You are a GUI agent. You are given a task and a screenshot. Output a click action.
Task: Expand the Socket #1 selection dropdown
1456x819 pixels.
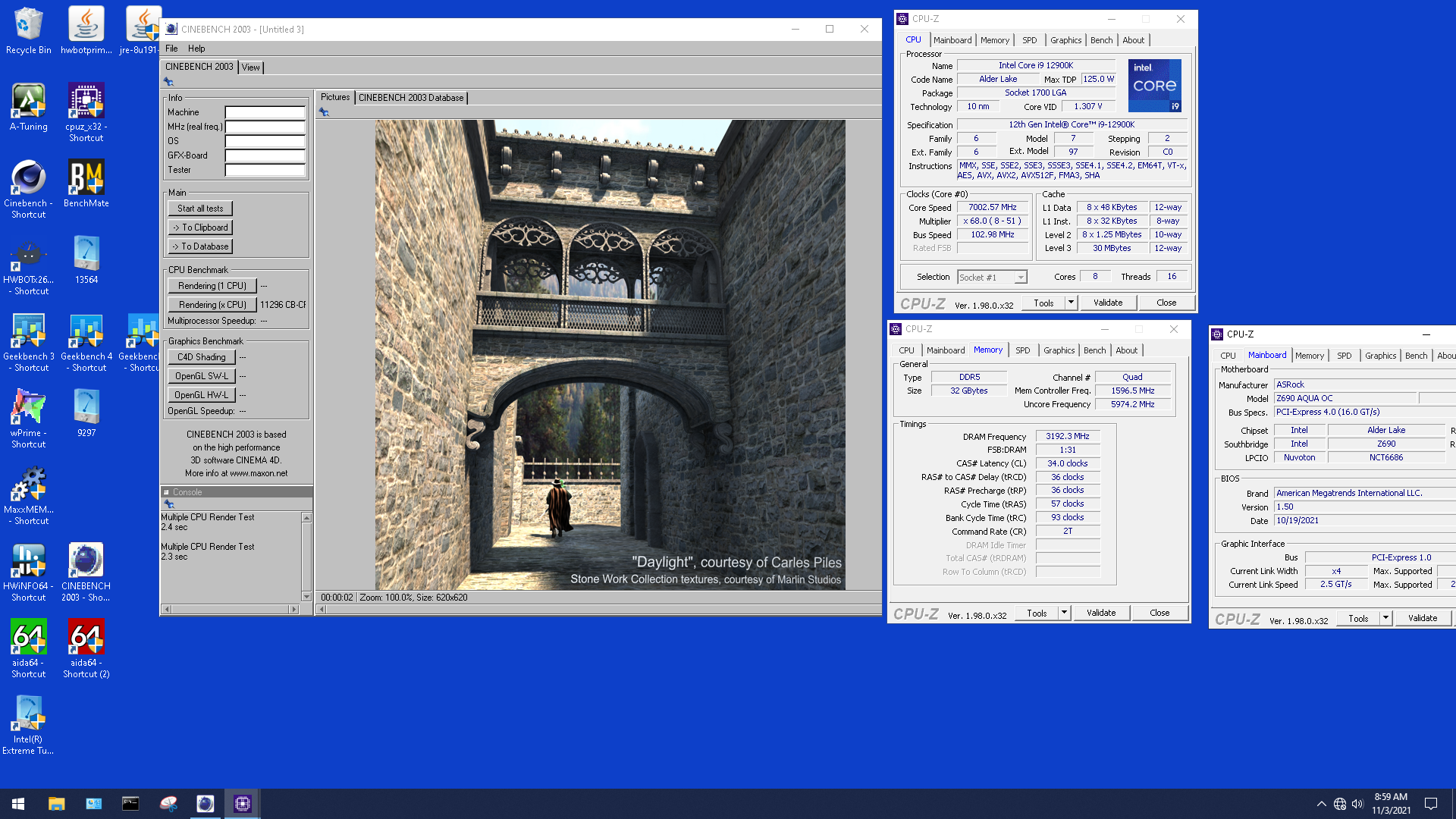(1021, 278)
